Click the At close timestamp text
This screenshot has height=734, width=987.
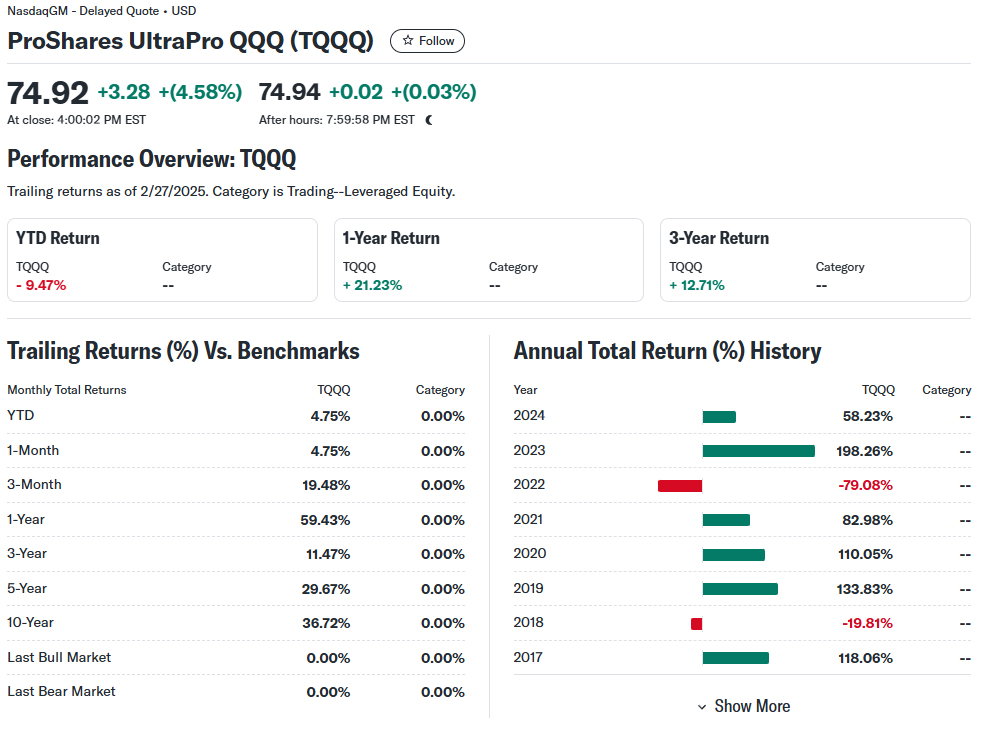tap(77, 120)
